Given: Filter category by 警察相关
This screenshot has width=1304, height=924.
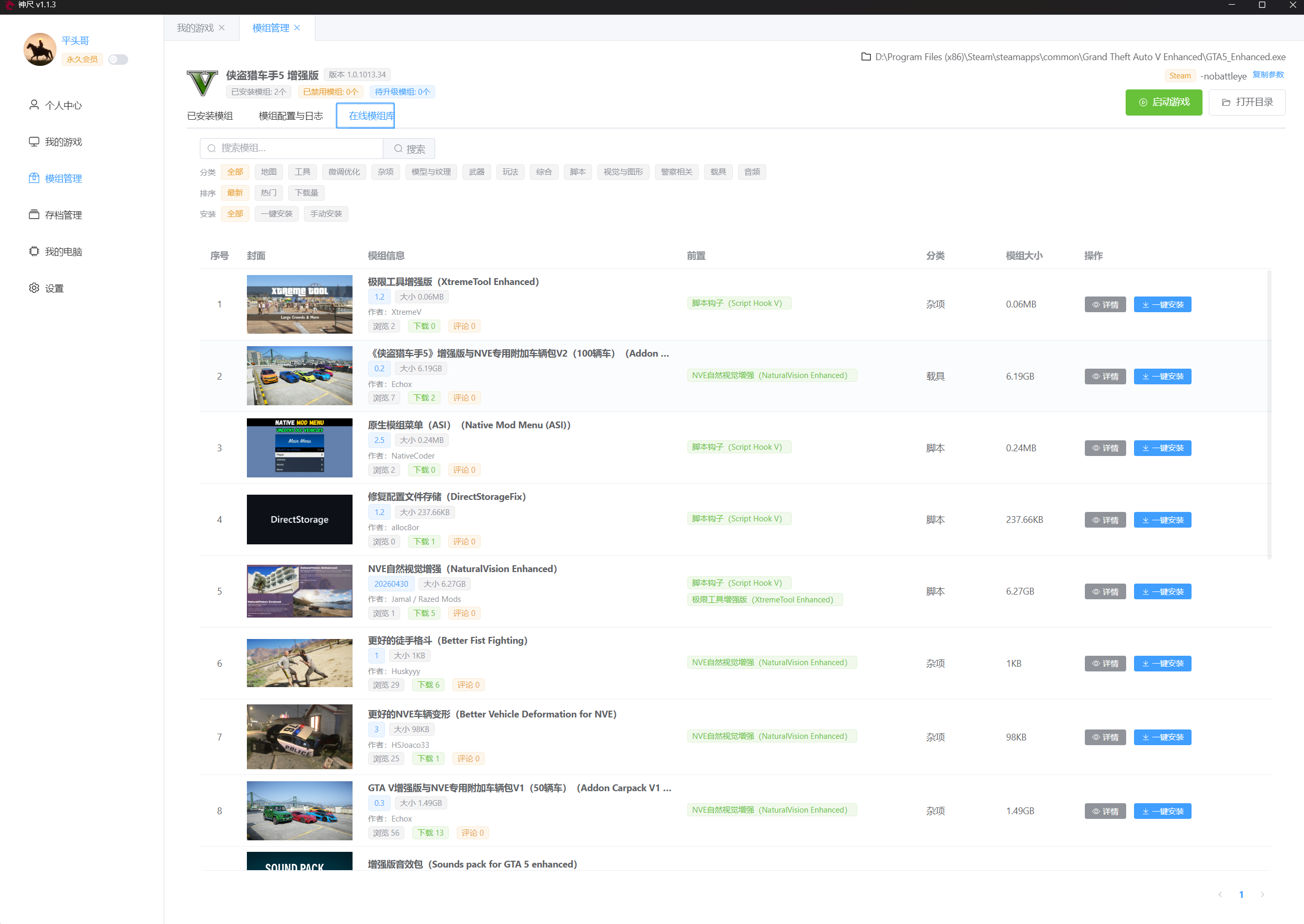Looking at the screenshot, I should click(677, 172).
